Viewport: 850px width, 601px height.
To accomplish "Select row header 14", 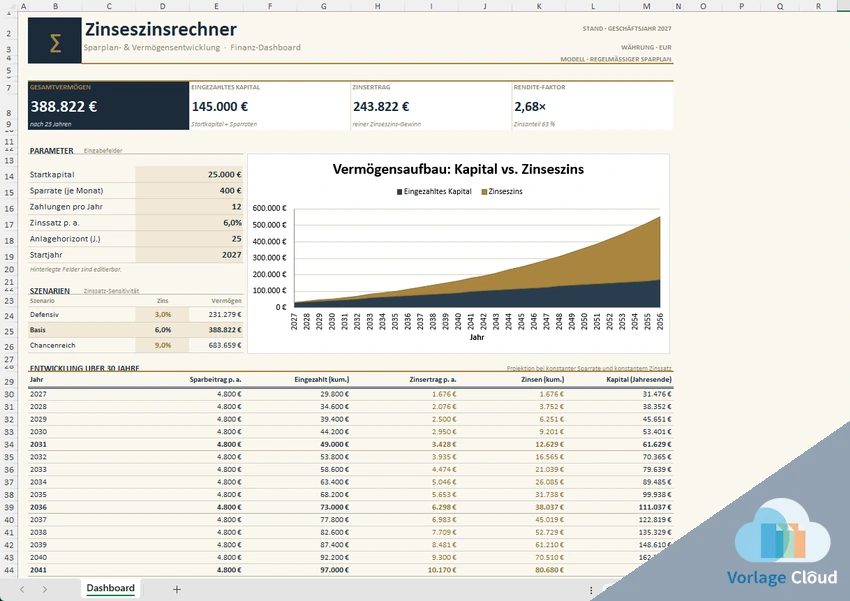I will pyautogui.click(x=9, y=176).
